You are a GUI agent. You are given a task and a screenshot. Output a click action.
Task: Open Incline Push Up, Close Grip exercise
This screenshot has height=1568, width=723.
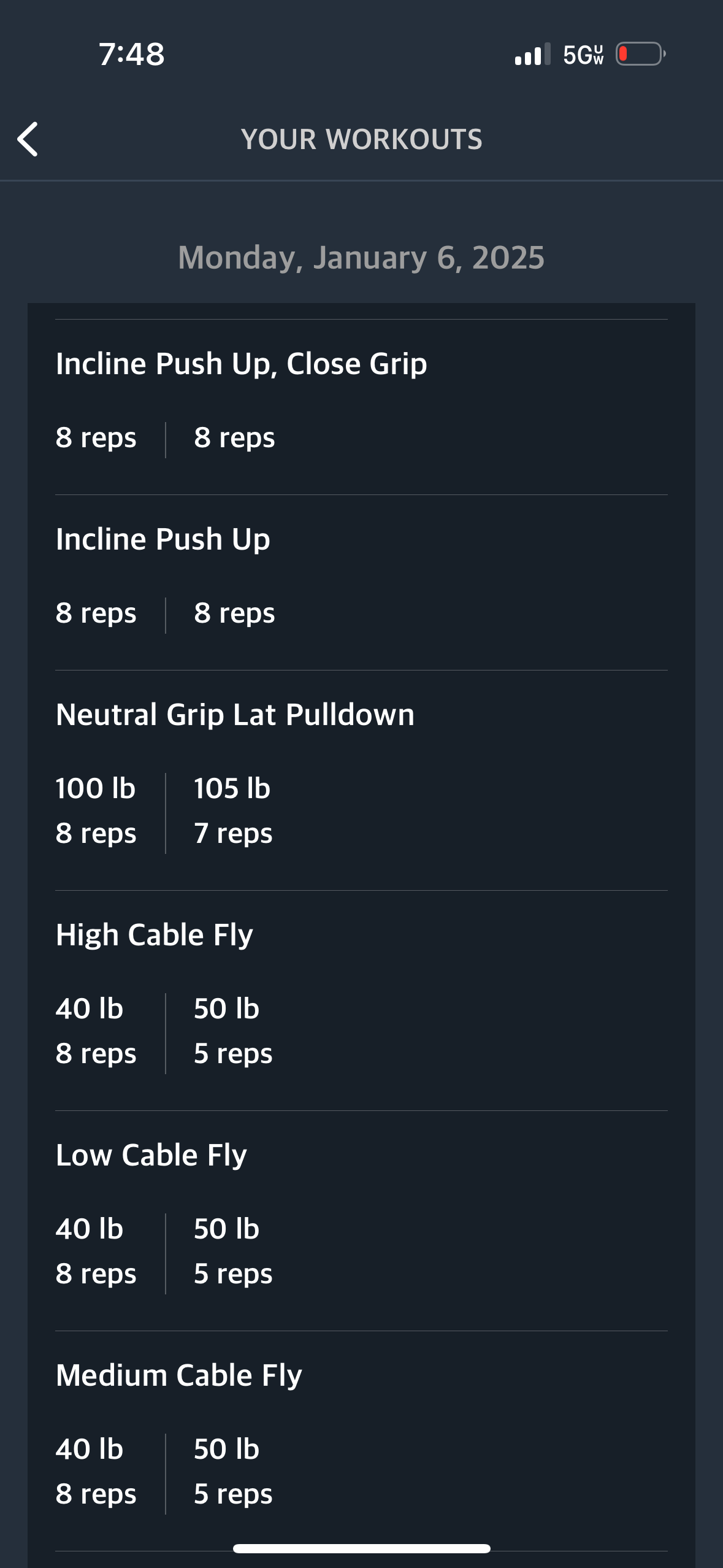[361, 407]
